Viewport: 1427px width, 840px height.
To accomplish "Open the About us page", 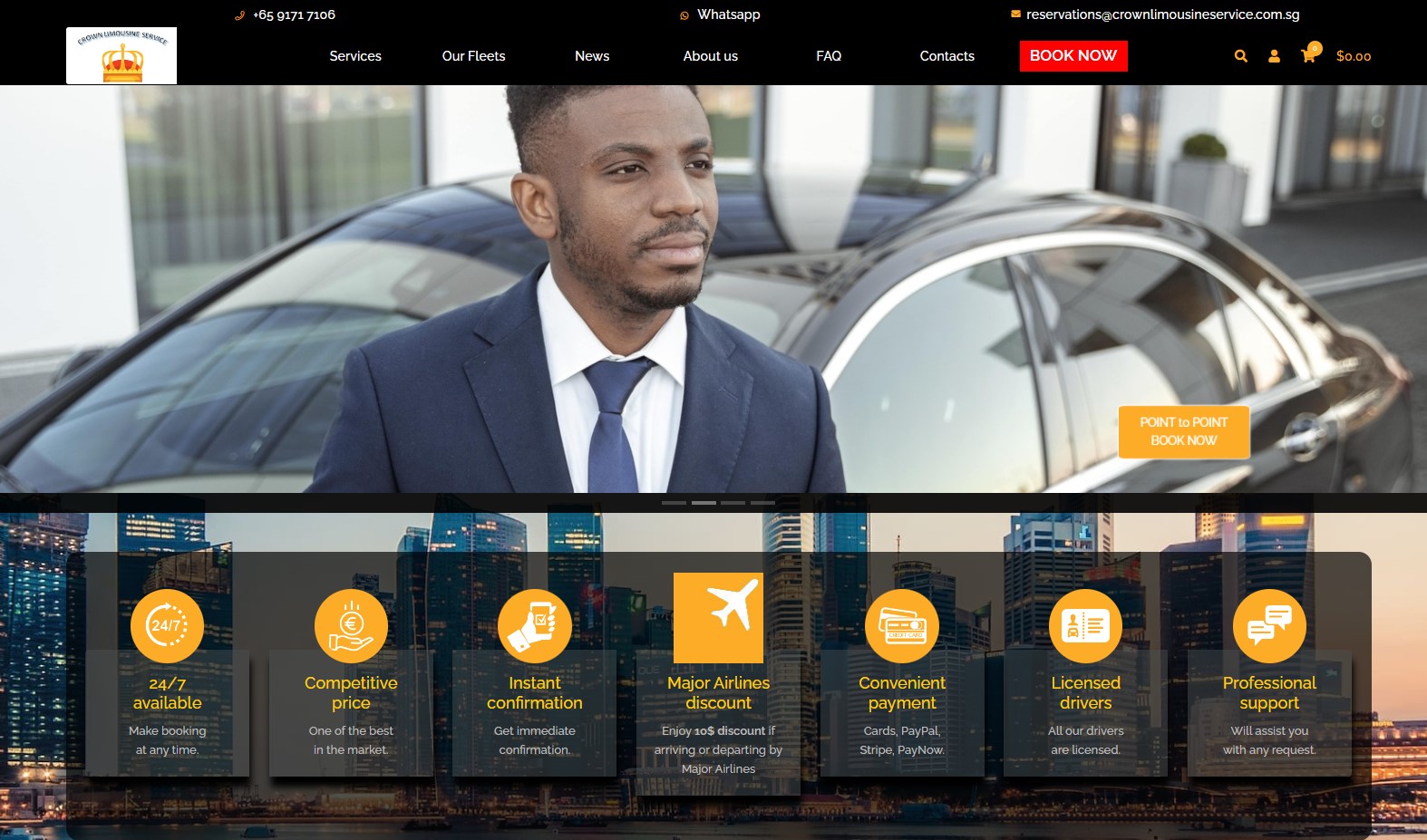I will point(711,56).
